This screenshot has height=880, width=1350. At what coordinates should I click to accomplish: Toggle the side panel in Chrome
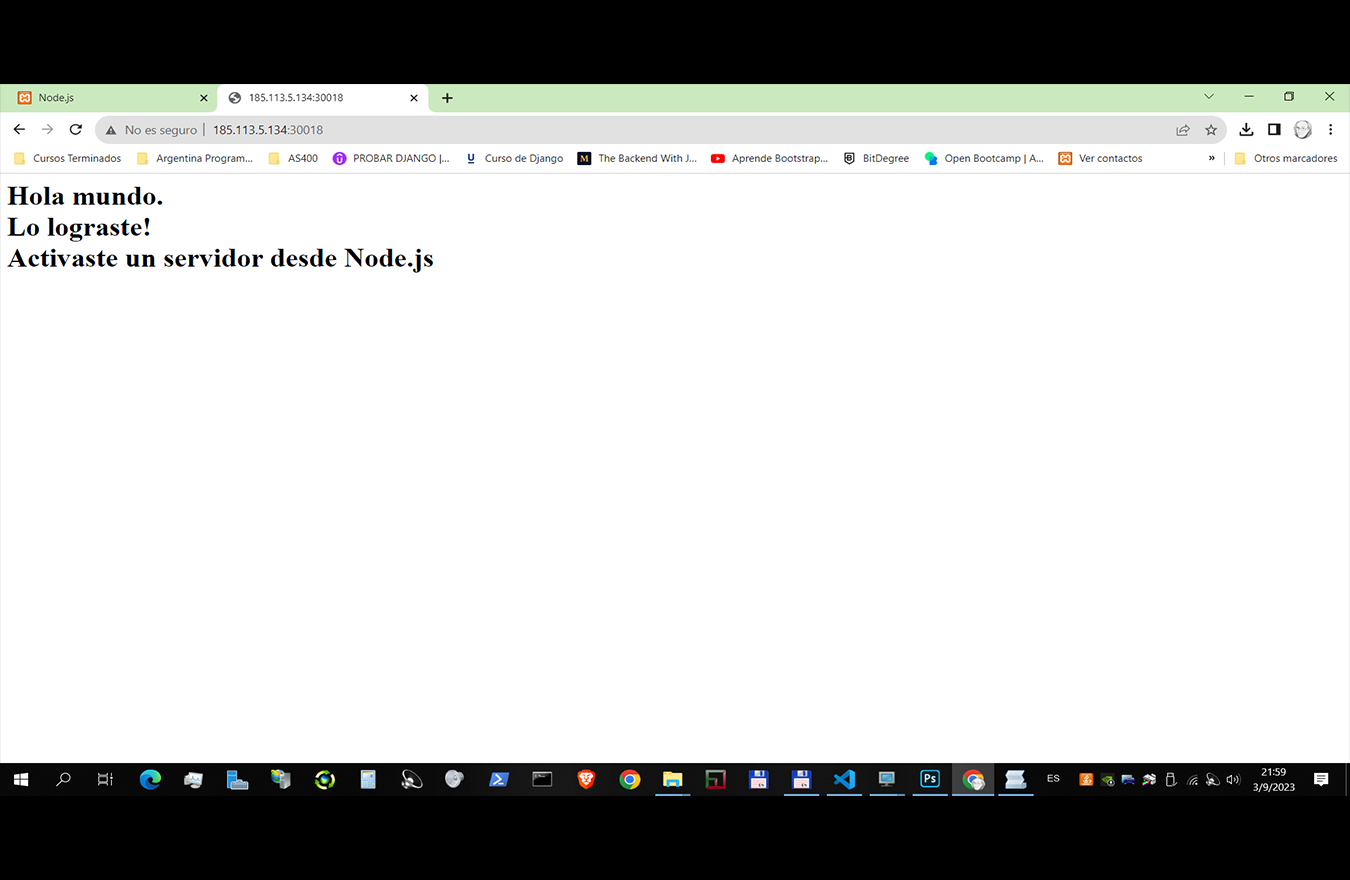[1274, 130]
